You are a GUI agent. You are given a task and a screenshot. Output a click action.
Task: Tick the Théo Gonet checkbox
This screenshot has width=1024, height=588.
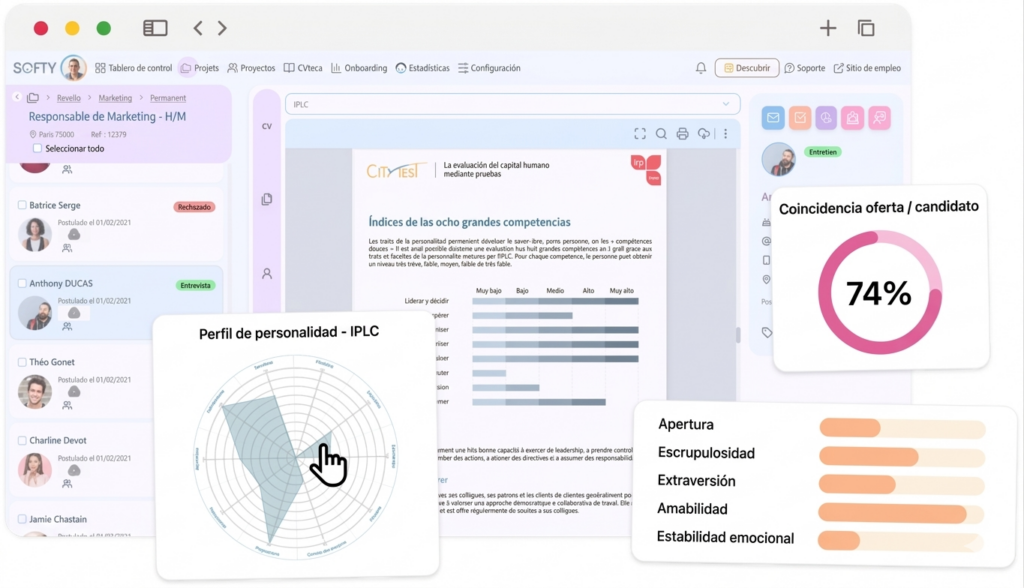pyautogui.click(x=22, y=362)
